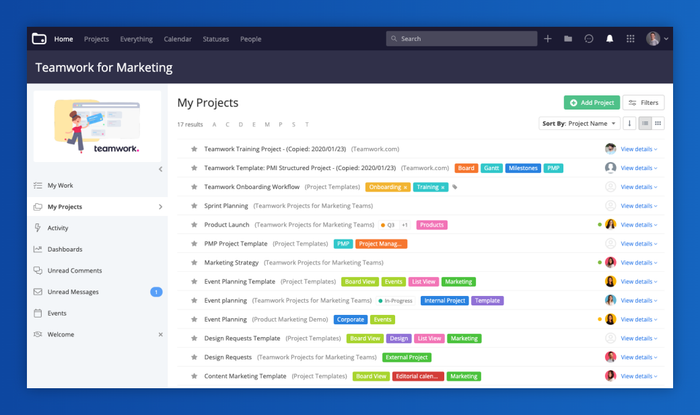The height and width of the screenshot is (415, 700).
Task: Star the Sprint Planning project
Action: [194, 206]
